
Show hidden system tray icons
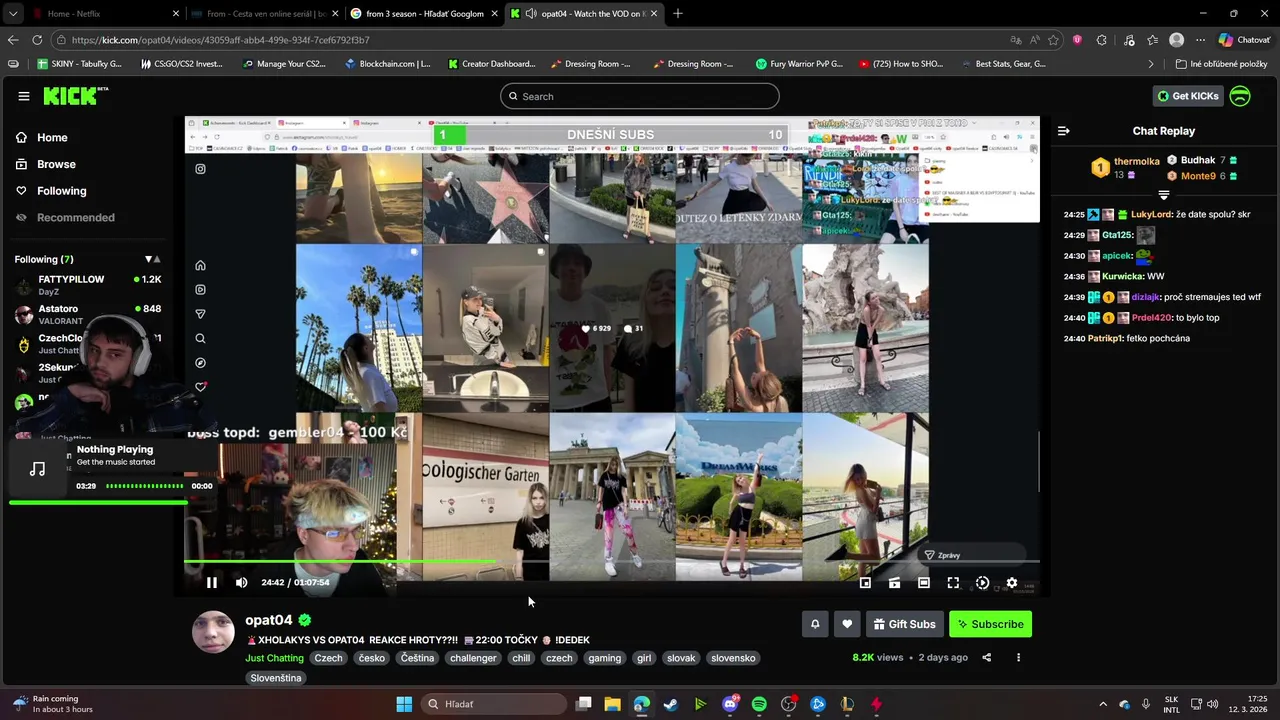[x=1103, y=704]
